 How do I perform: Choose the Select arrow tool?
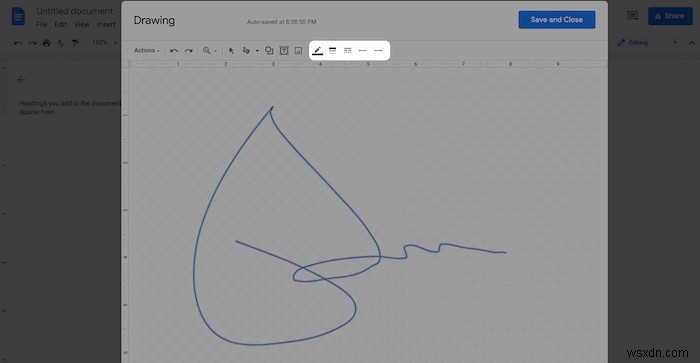(231, 51)
